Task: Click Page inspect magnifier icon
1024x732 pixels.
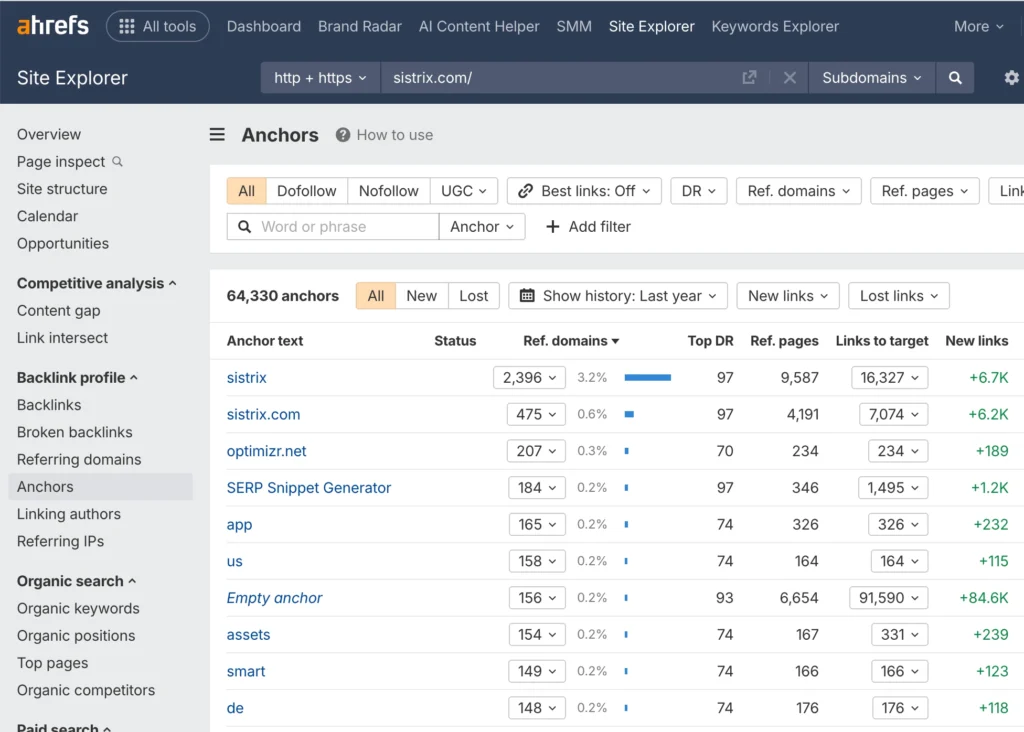Action: click(118, 161)
